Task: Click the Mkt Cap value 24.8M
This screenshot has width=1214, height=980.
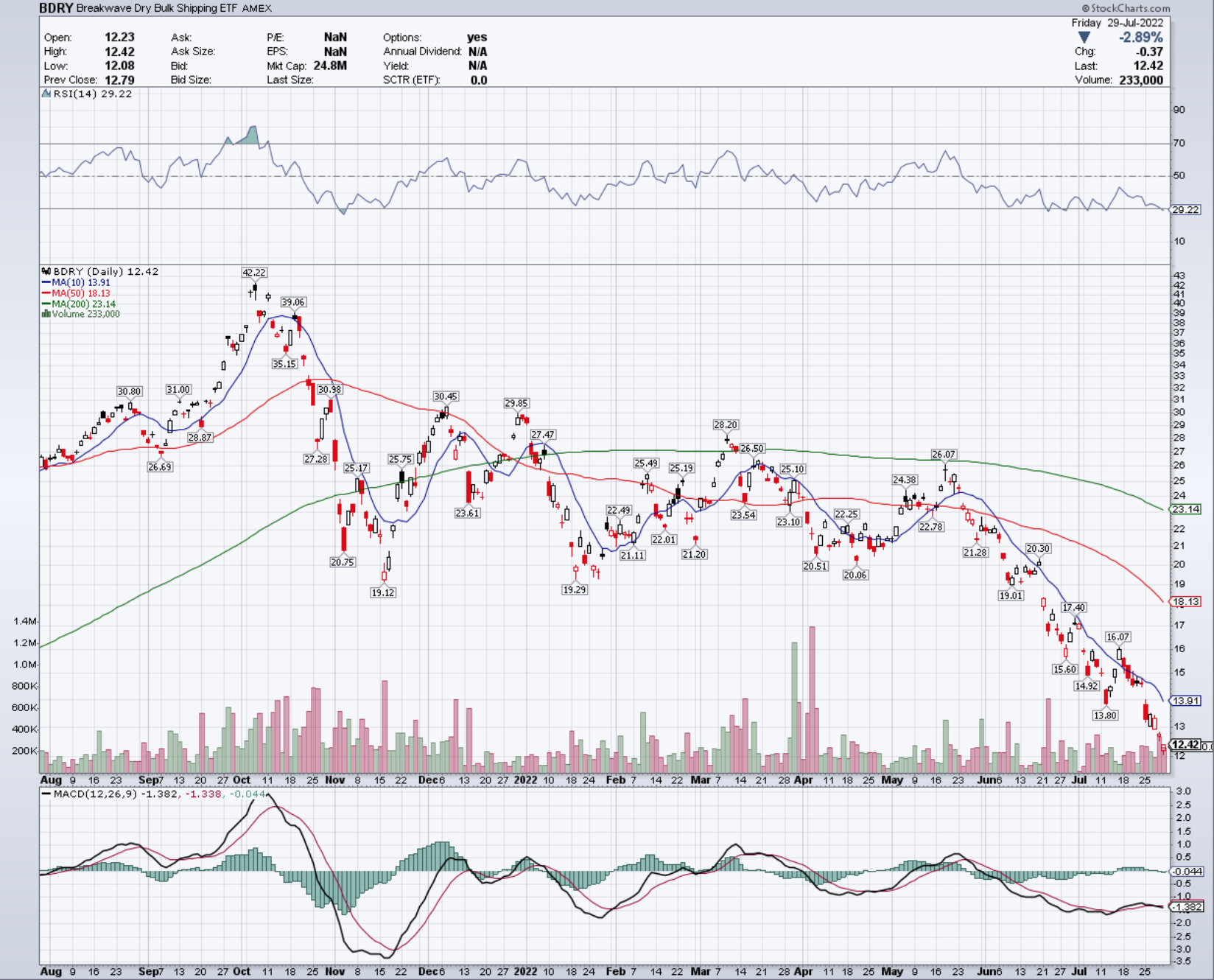Action: click(330, 66)
